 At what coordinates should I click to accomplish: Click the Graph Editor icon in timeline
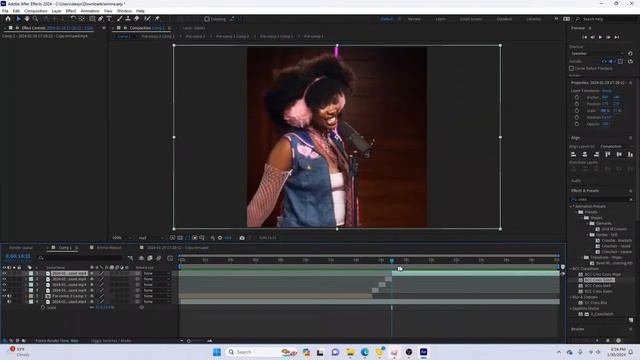(170, 258)
